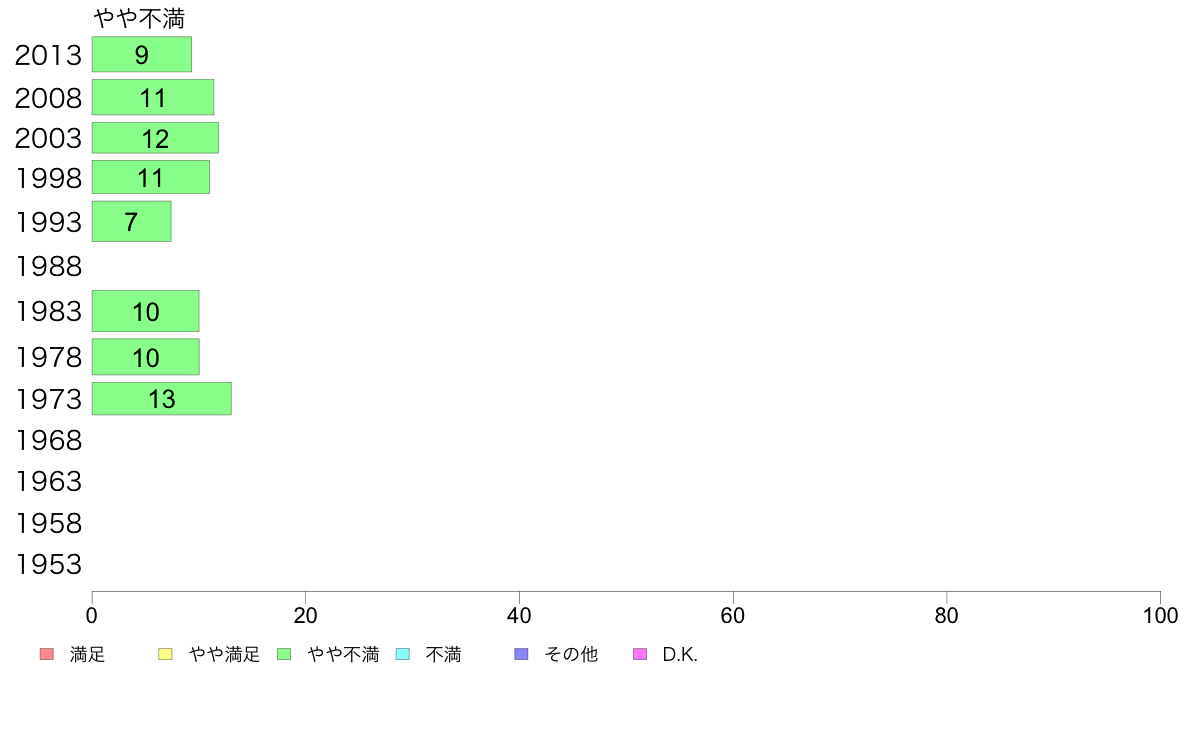
Task: Click the やや不満 chart title
Action: pyautogui.click(x=139, y=18)
